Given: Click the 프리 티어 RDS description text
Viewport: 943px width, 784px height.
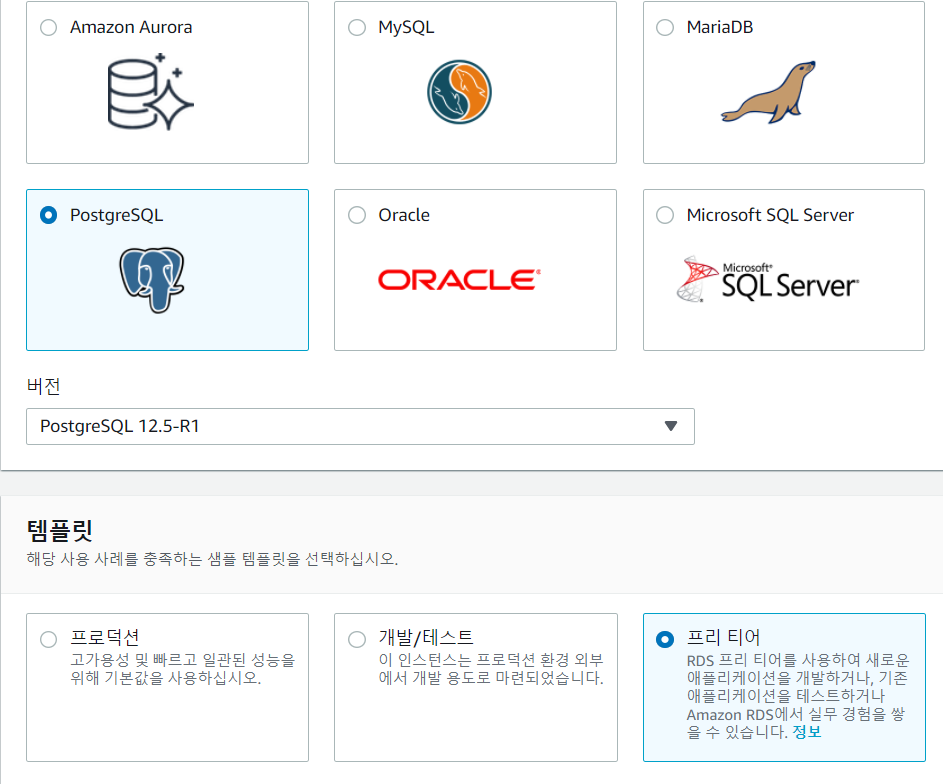Looking at the screenshot, I should pyautogui.click(x=798, y=696).
